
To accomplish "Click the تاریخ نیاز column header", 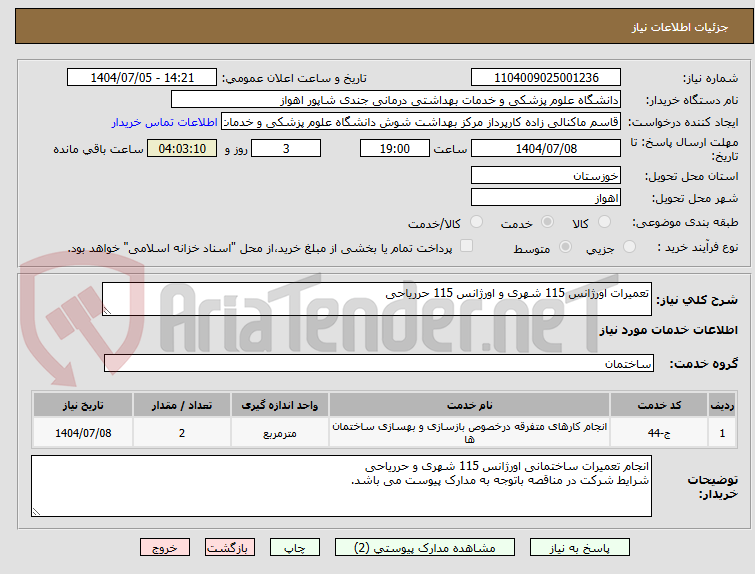I will (x=83, y=405).
